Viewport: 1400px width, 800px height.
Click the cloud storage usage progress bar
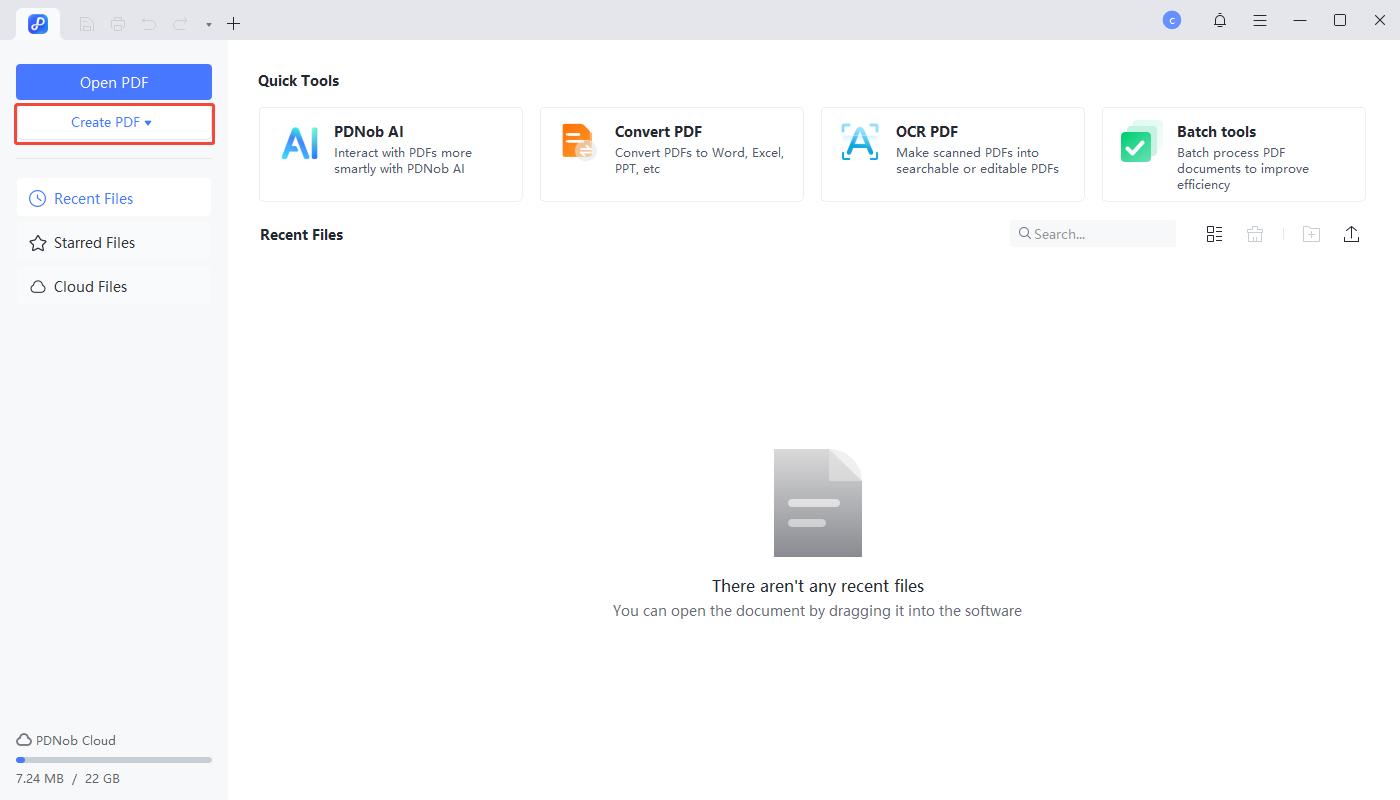(114, 760)
